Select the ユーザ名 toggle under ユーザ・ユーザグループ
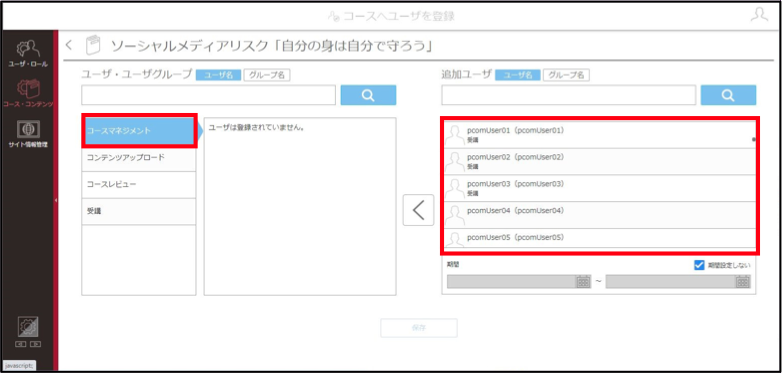 tap(218, 75)
